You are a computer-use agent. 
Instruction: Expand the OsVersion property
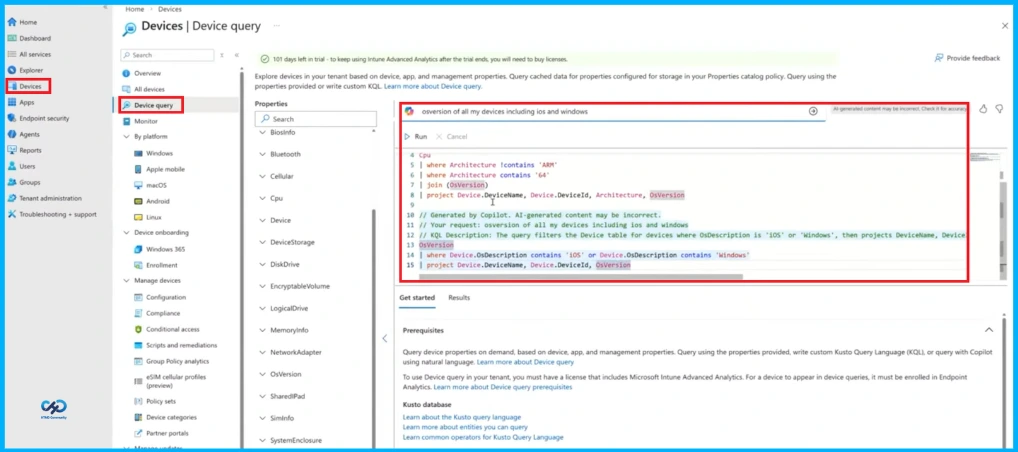point(262,374)
